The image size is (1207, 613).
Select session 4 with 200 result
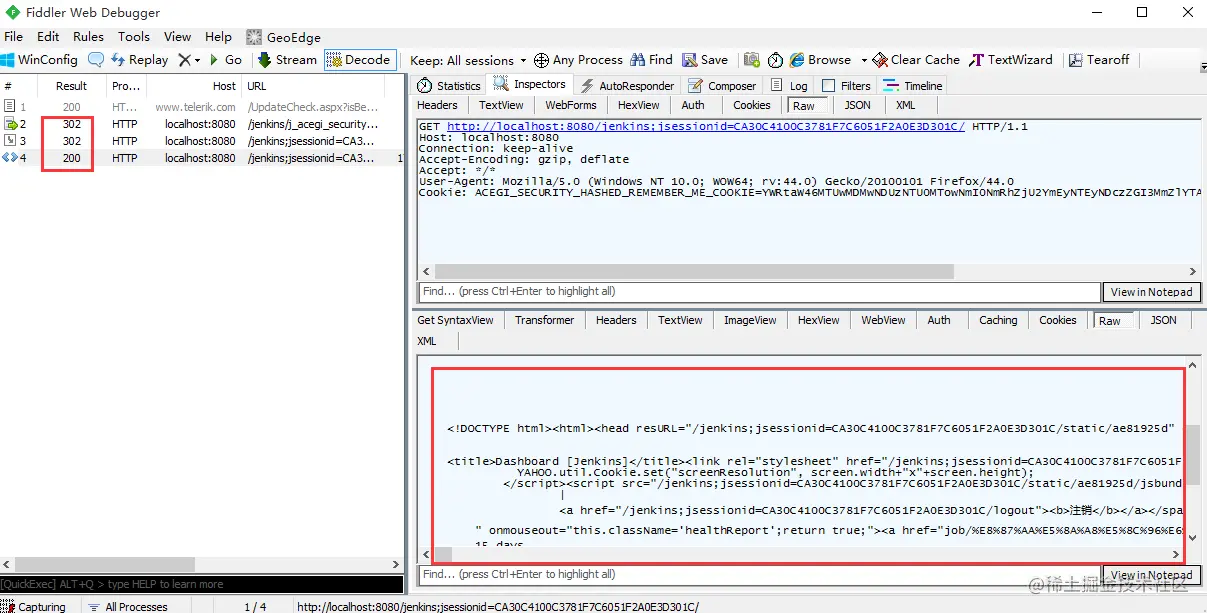point(200,158)
